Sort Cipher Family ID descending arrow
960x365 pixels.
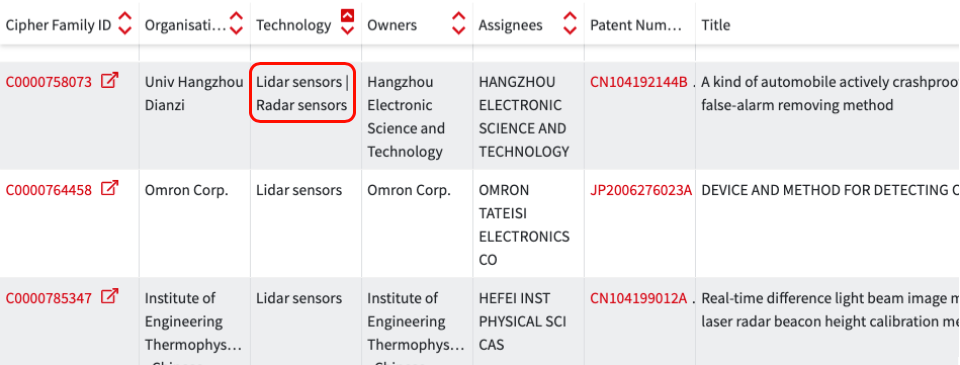pyautogui.click(x=125, y=30)
